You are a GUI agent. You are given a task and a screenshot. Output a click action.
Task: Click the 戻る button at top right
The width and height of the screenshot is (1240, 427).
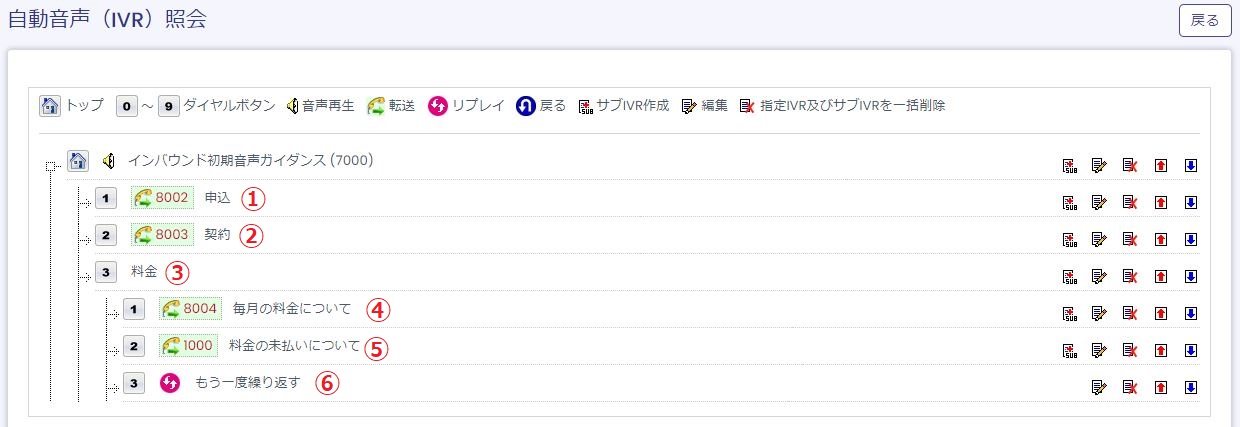pos(1205,20)
